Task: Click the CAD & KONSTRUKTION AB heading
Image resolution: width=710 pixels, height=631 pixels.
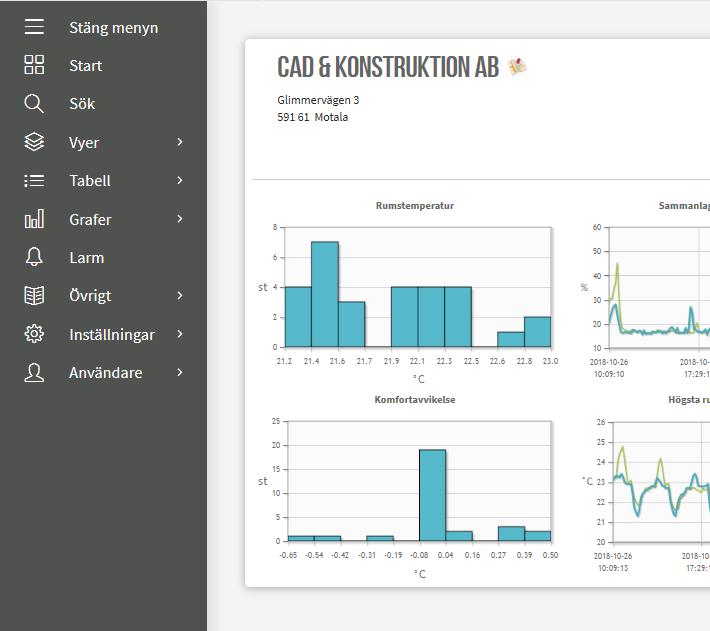Action: [x=388, y=67]
